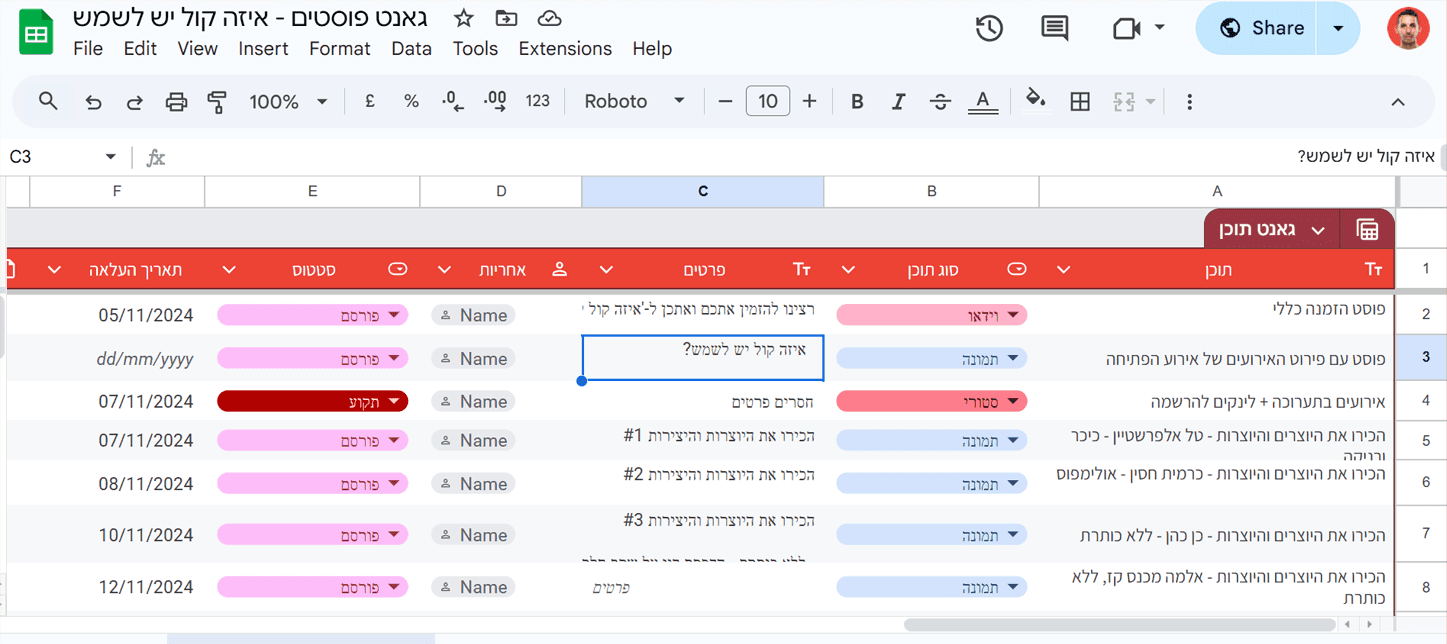
Task: Open the Extensions menu
Action: [x=565, y=48]
